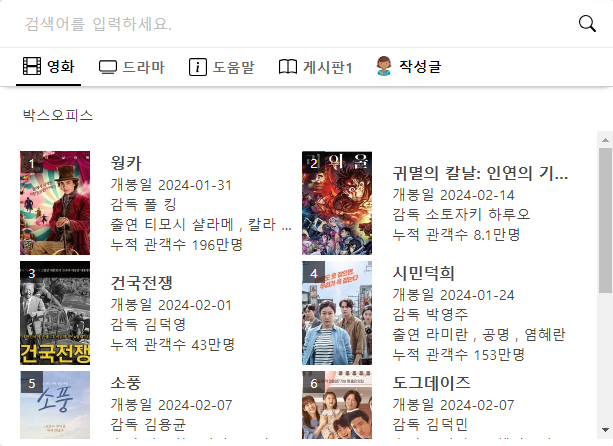Viewport: 613px width, 446px height.
Task: Click the info icon beside 도움말
Action: point(198,67)
